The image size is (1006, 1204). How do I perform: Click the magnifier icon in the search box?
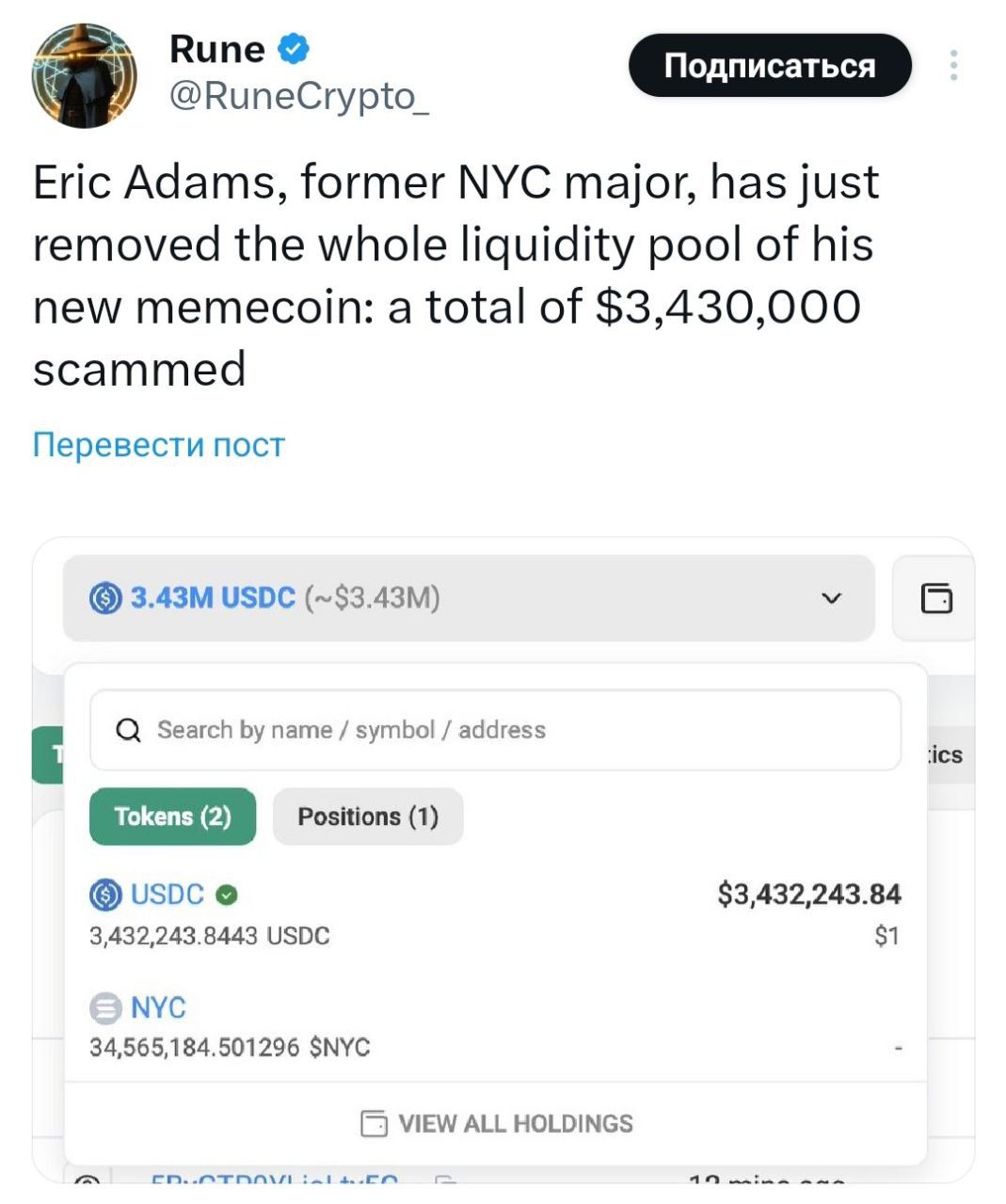coord(128,731)
